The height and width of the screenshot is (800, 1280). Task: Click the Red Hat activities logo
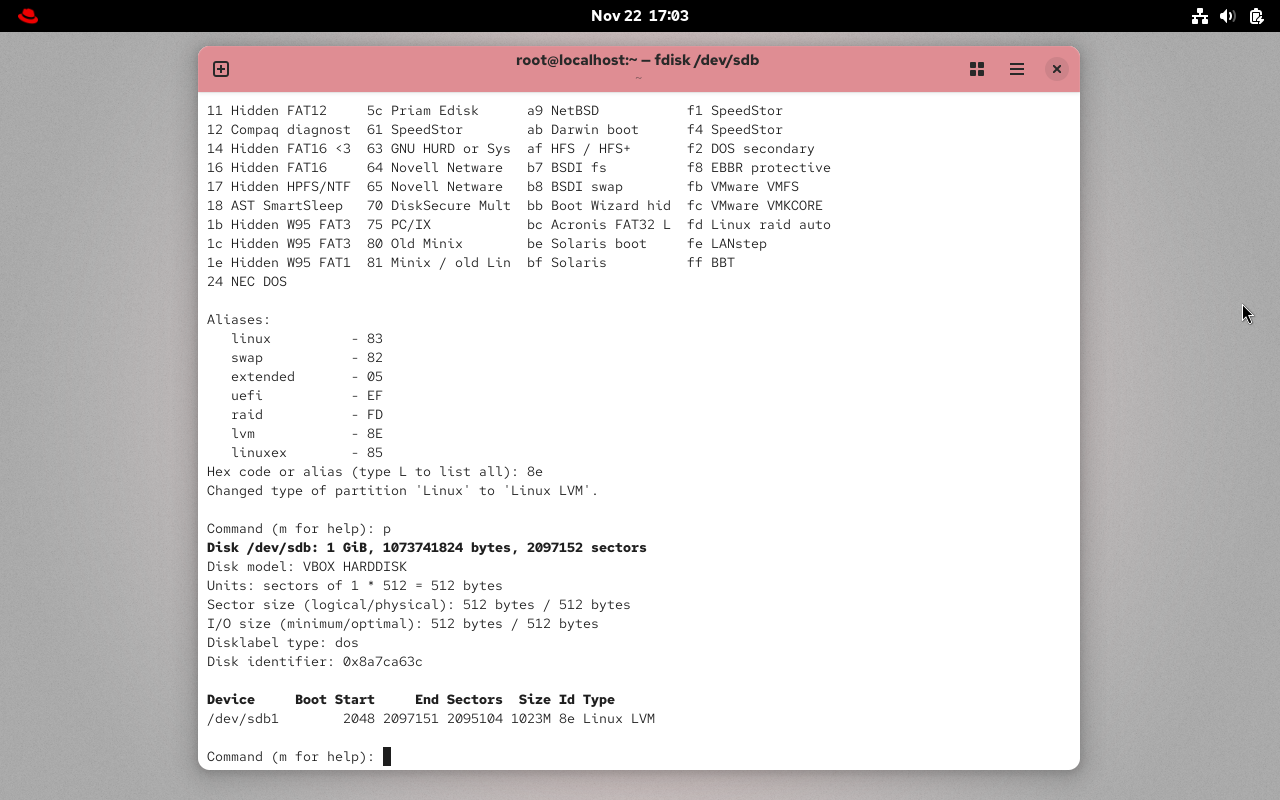(x=27, y=15)
